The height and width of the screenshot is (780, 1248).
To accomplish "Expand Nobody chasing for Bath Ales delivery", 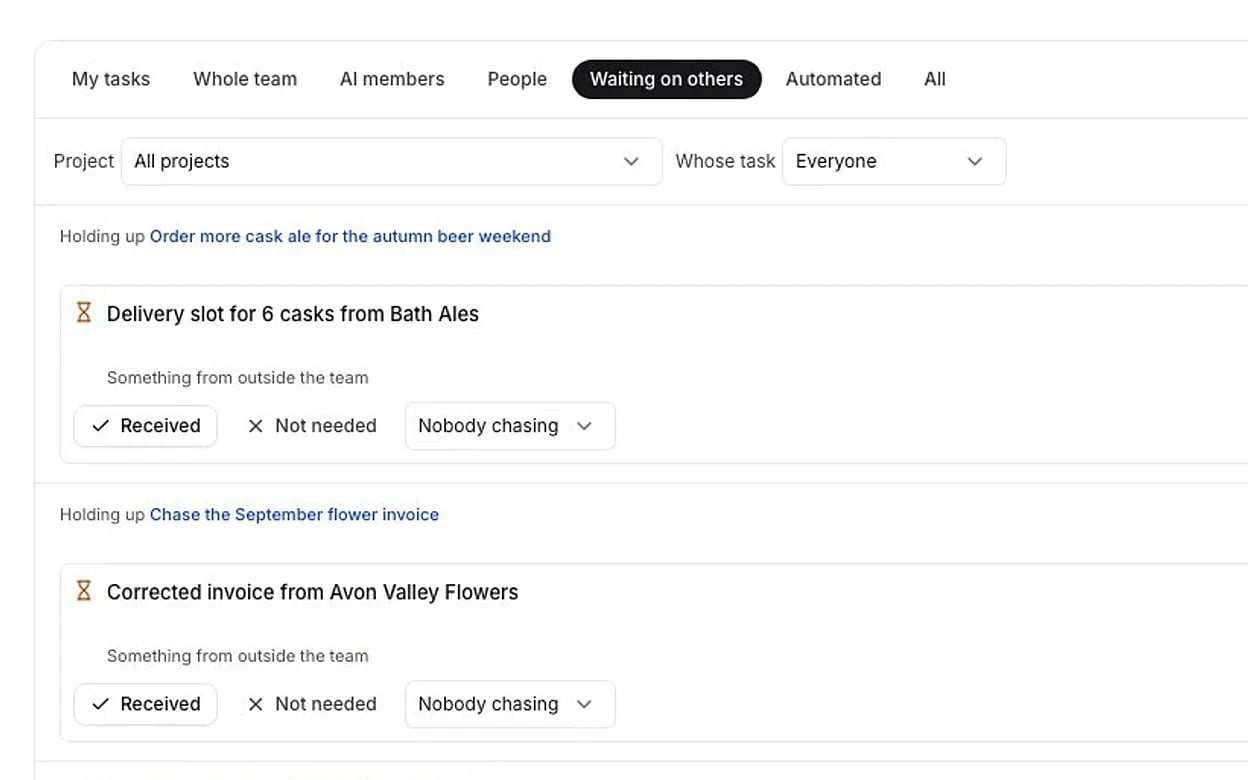I will 510,426.
